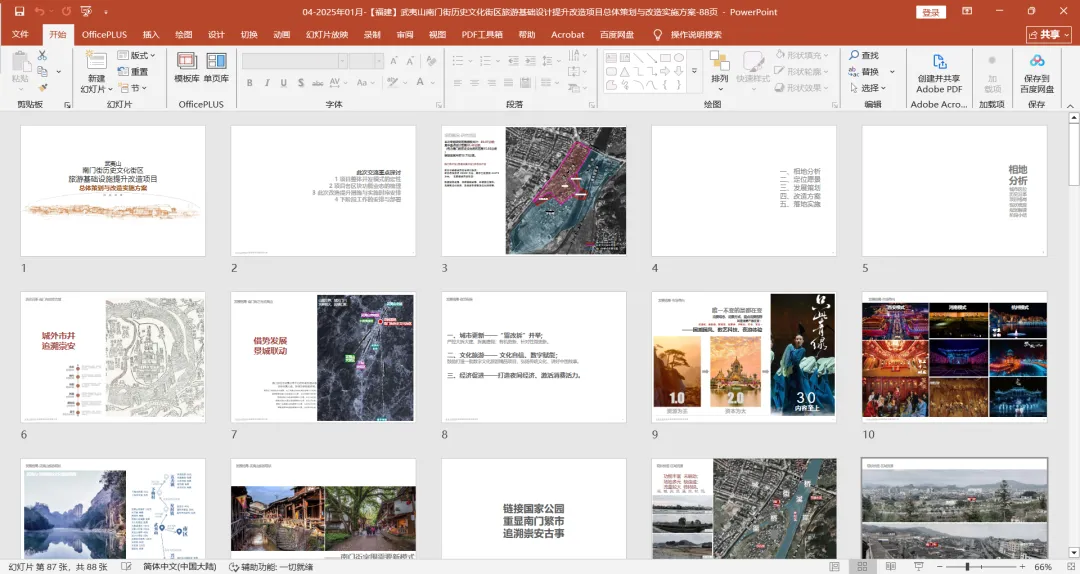The image size is (1080, 574).
Task: Open the 版式 layout dropdown
Action: (136, 55)
